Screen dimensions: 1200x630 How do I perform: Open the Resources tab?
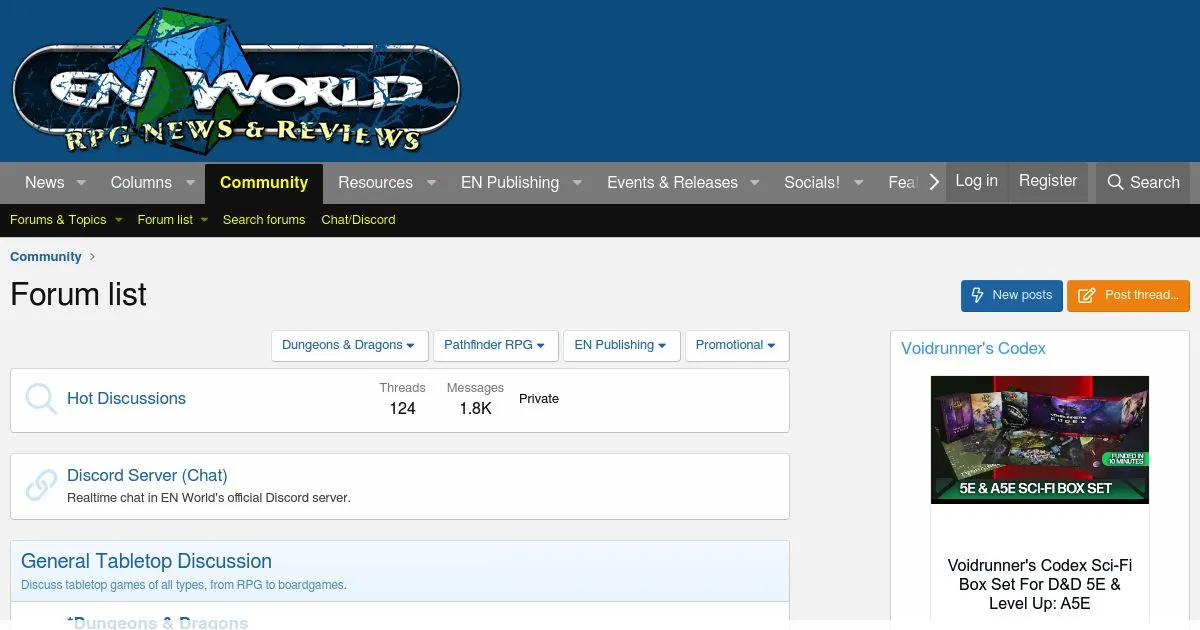[x=375, y=182]
